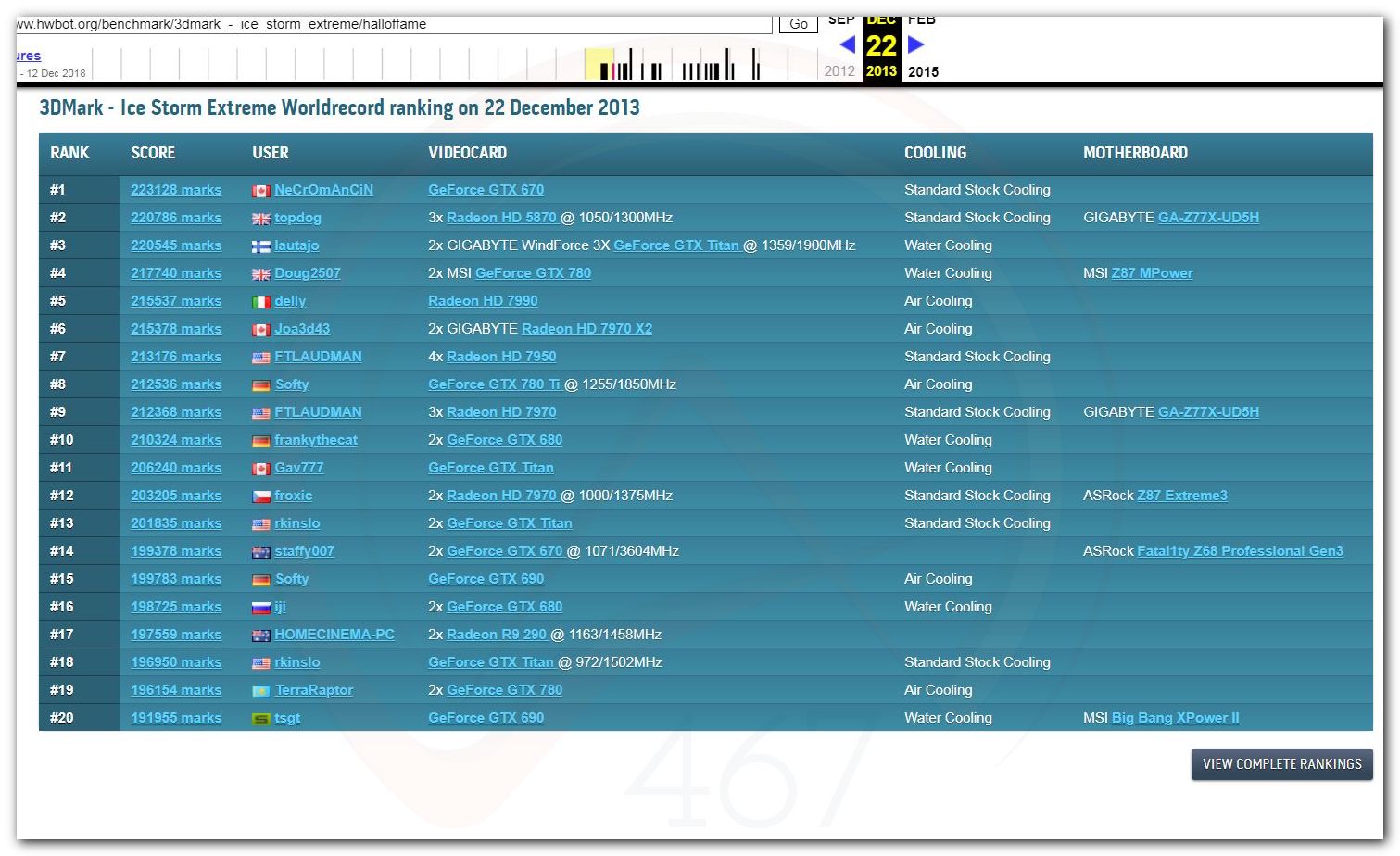Click the Canada flag beside Gav777
Screen dimensions: 1400x856
(261, 469)
